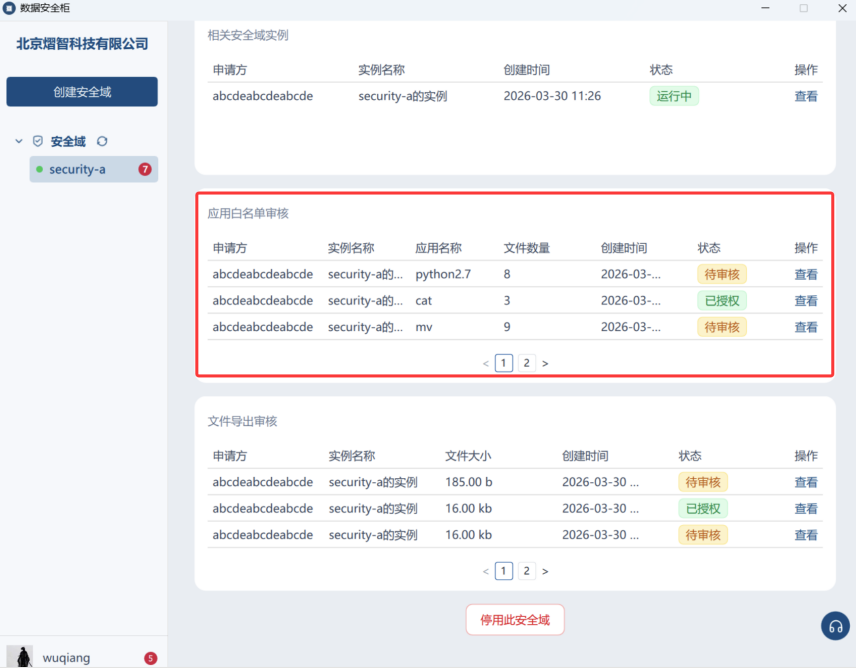Click the 应用名称 column header
This screenshot has height=668, width=856.
438,248
